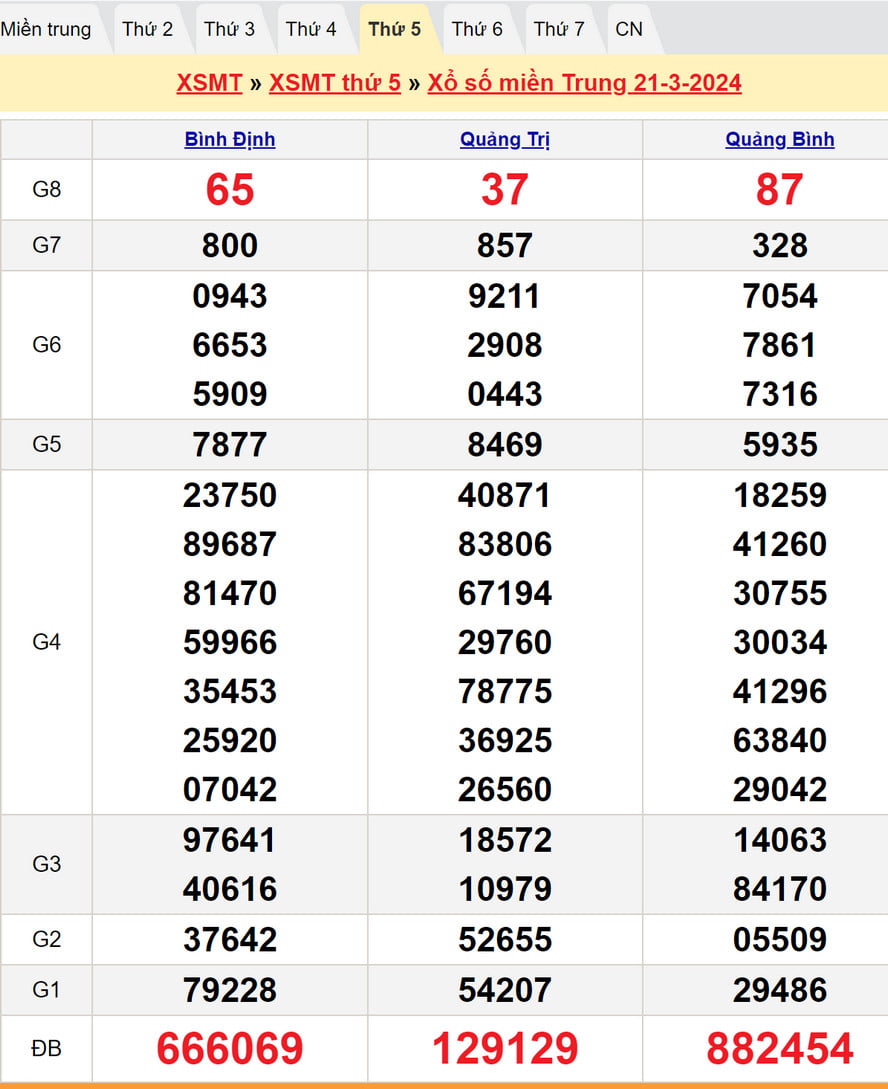Select the CN (Sunday) tab
This screenshot has height=1089, width=888.
[629, 29]
